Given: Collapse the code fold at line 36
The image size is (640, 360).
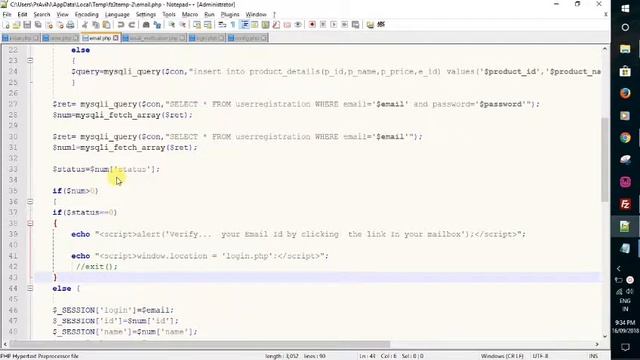Looking at the screenshot, I should coord(30,202).
